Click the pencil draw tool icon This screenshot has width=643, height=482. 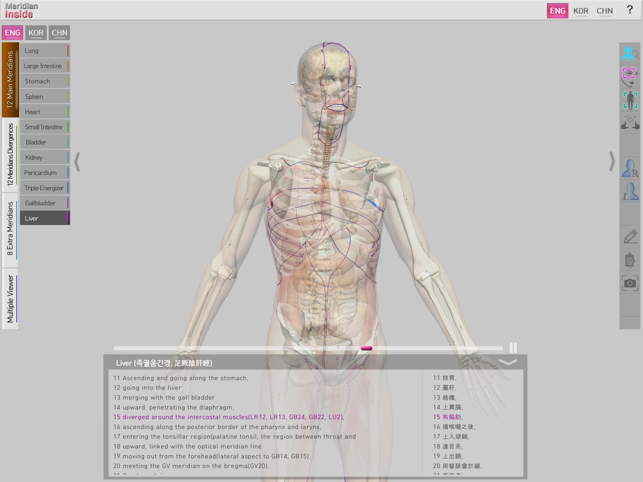click(x=630, y=237)
